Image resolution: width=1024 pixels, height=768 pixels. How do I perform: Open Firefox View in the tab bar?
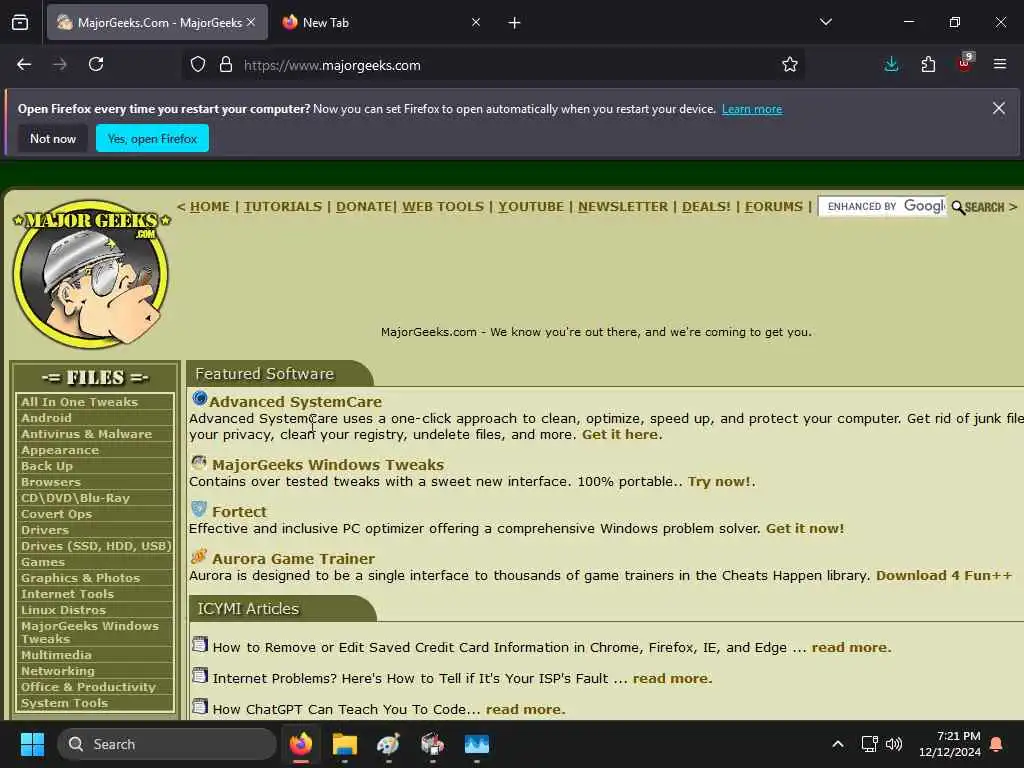(x=20, y=23)
